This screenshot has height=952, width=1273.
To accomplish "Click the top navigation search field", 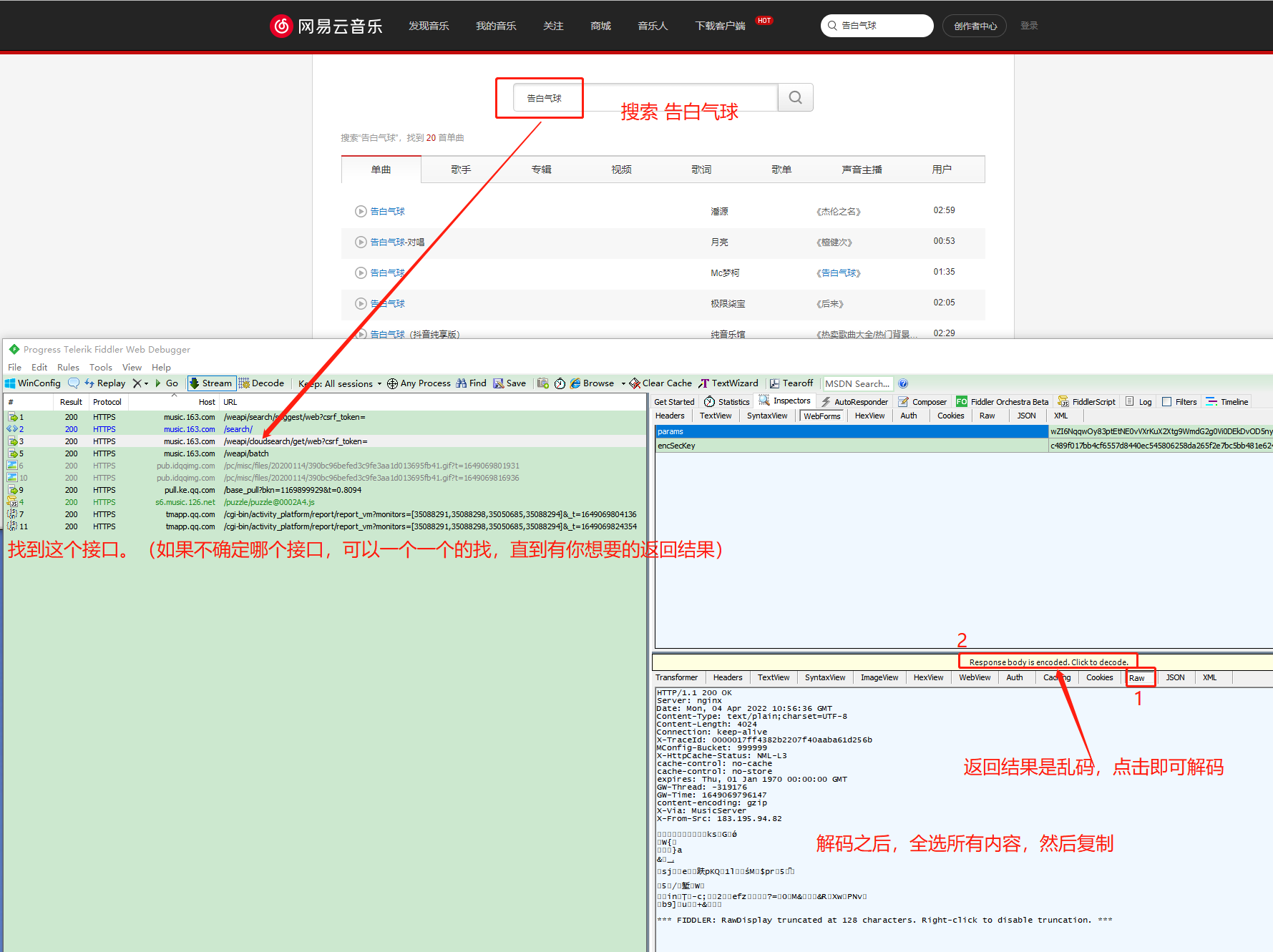I will point(877,26).
